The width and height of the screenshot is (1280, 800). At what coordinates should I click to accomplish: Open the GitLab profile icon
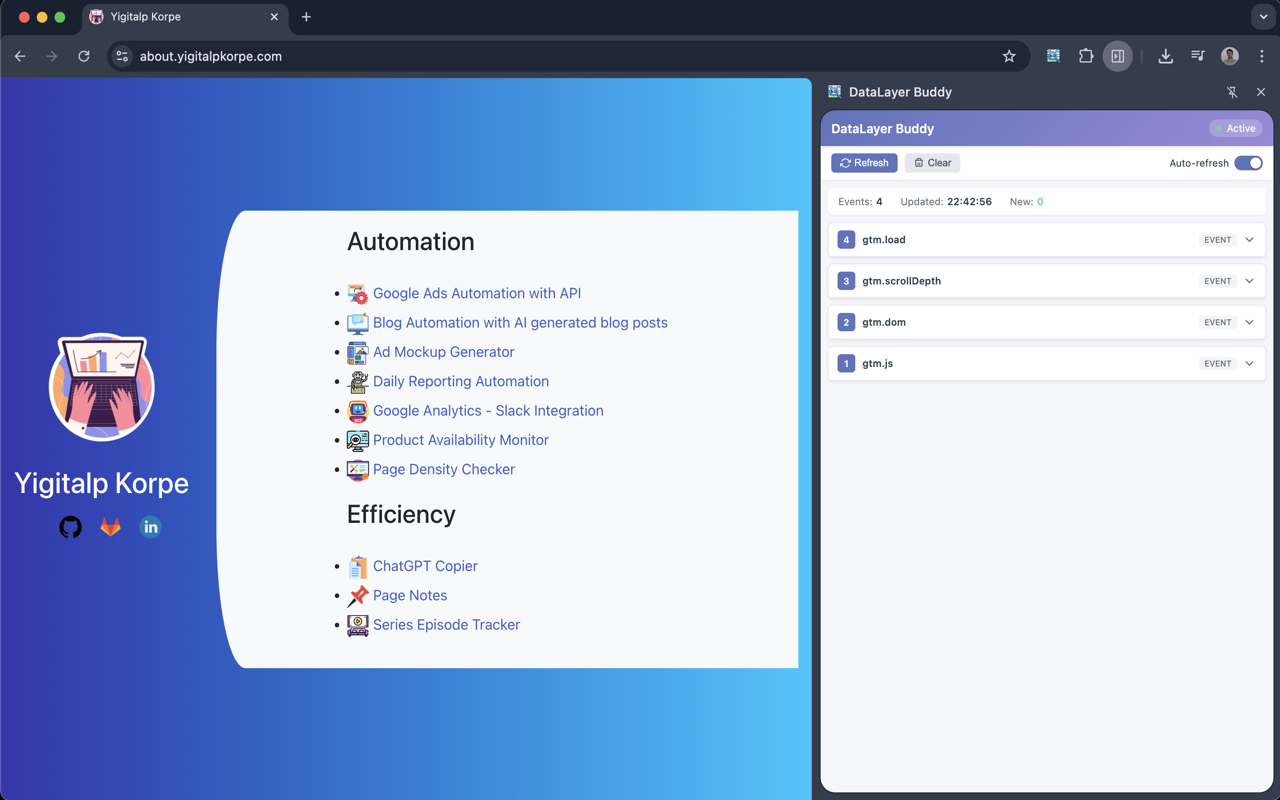click(x=110, y=527)
